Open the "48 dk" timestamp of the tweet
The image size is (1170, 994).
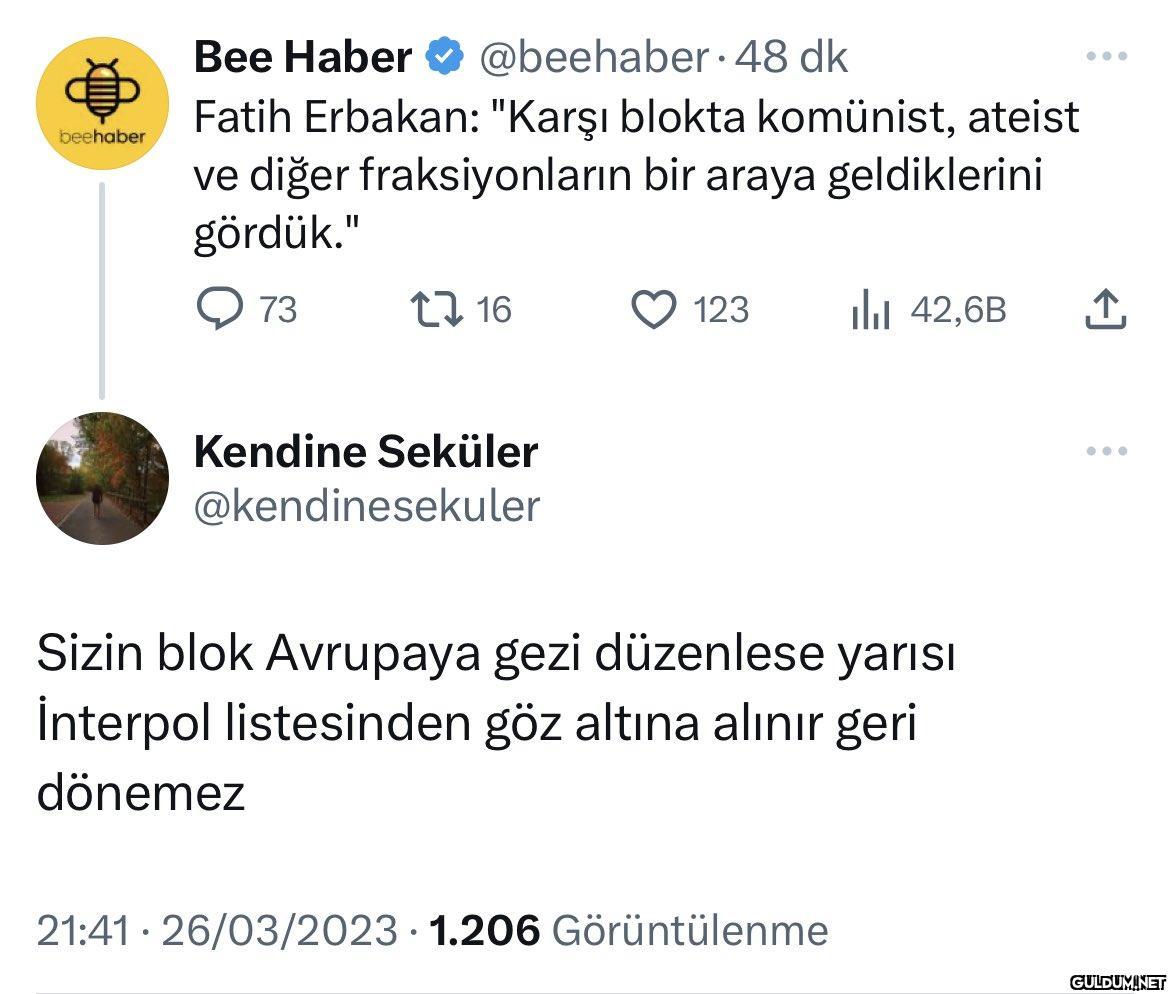point(790,58)
